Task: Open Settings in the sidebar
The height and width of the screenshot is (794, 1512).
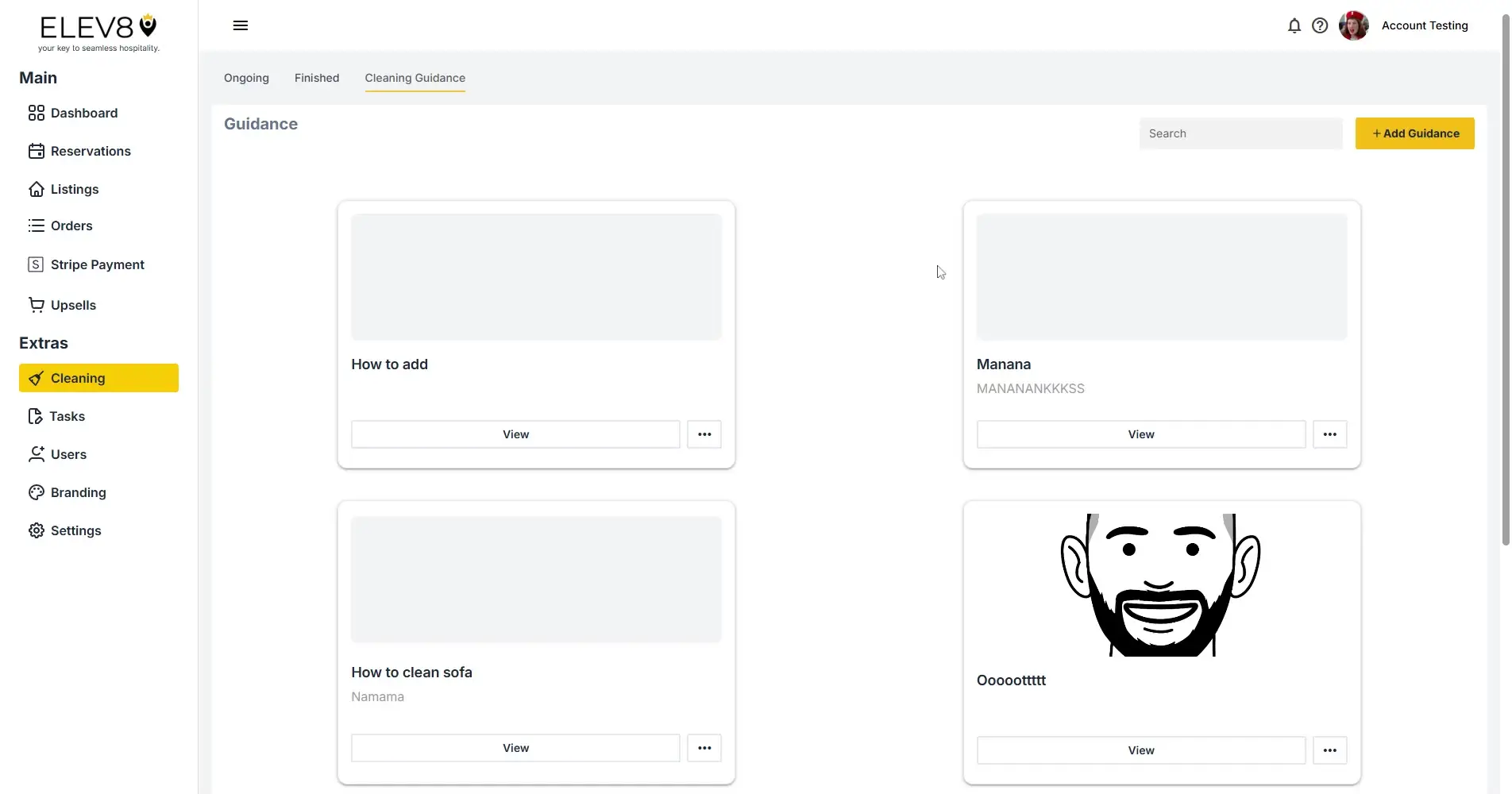Action: point(75,531)
